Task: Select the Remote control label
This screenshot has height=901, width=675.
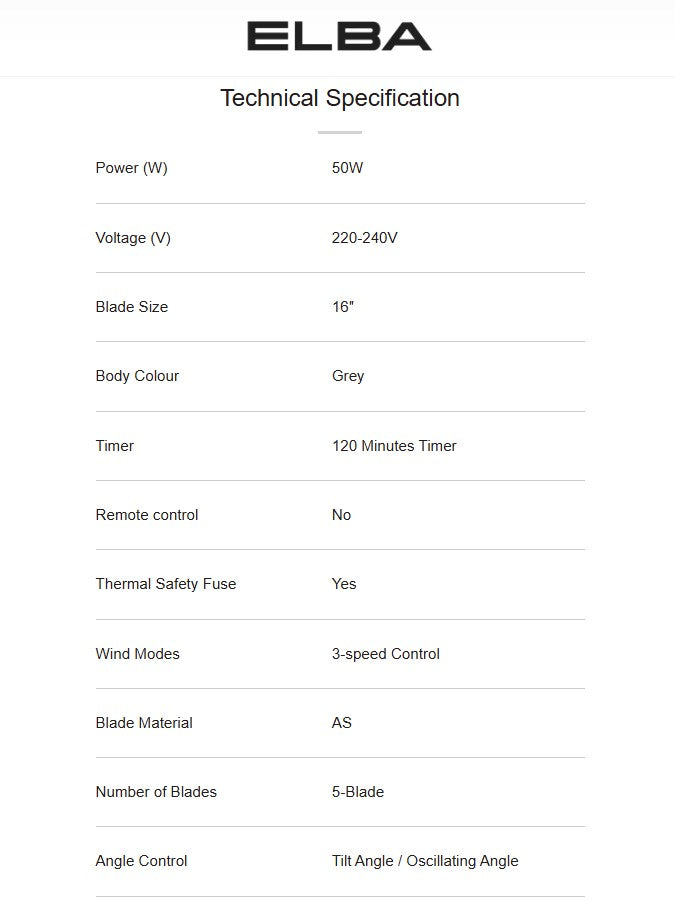Action: click(x=147, y=515)
